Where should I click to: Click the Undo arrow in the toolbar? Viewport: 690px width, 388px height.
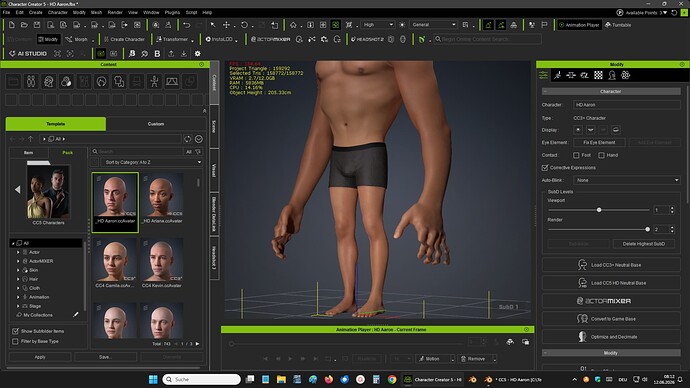[187, 25]
